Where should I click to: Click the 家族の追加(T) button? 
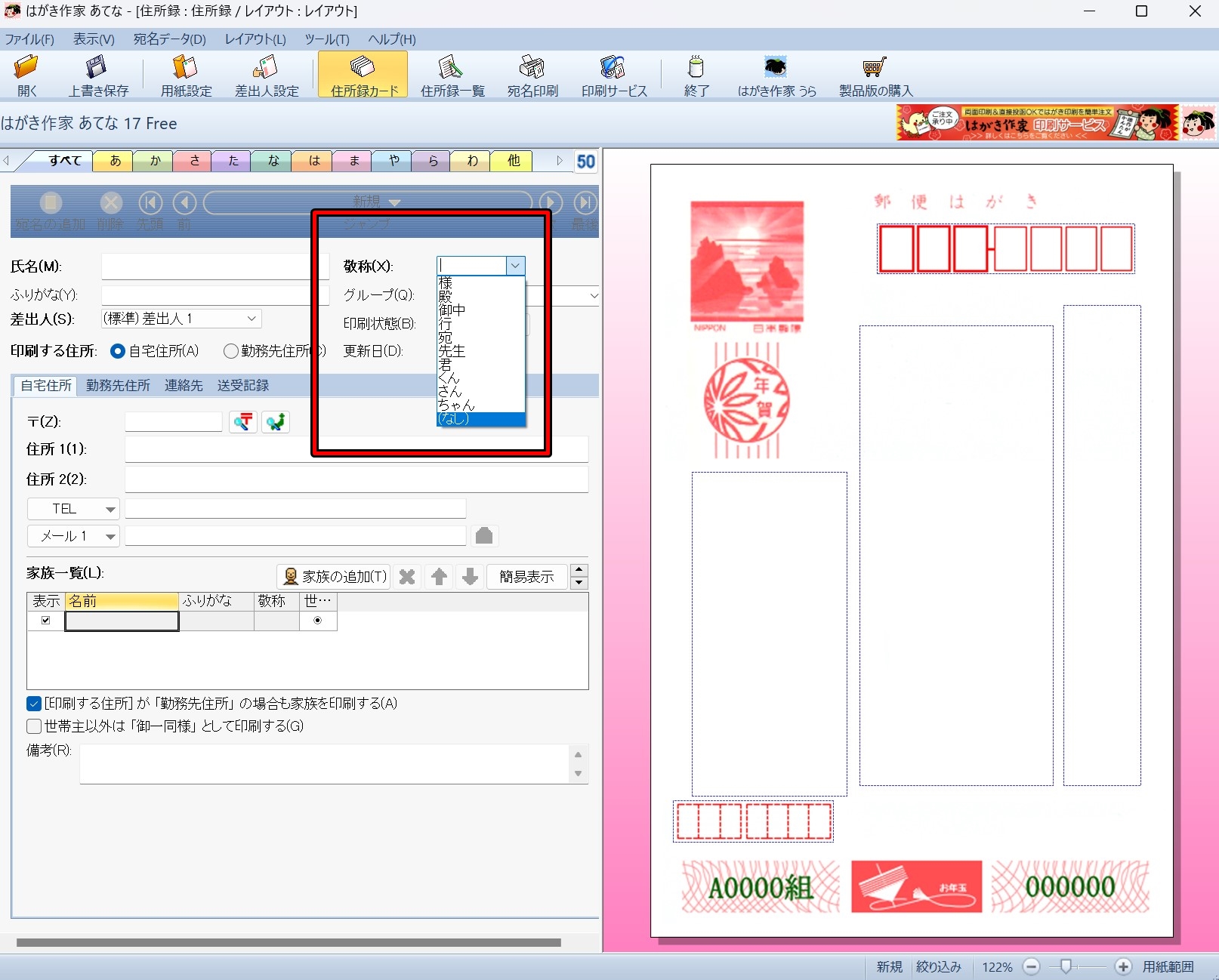(334, 577)
